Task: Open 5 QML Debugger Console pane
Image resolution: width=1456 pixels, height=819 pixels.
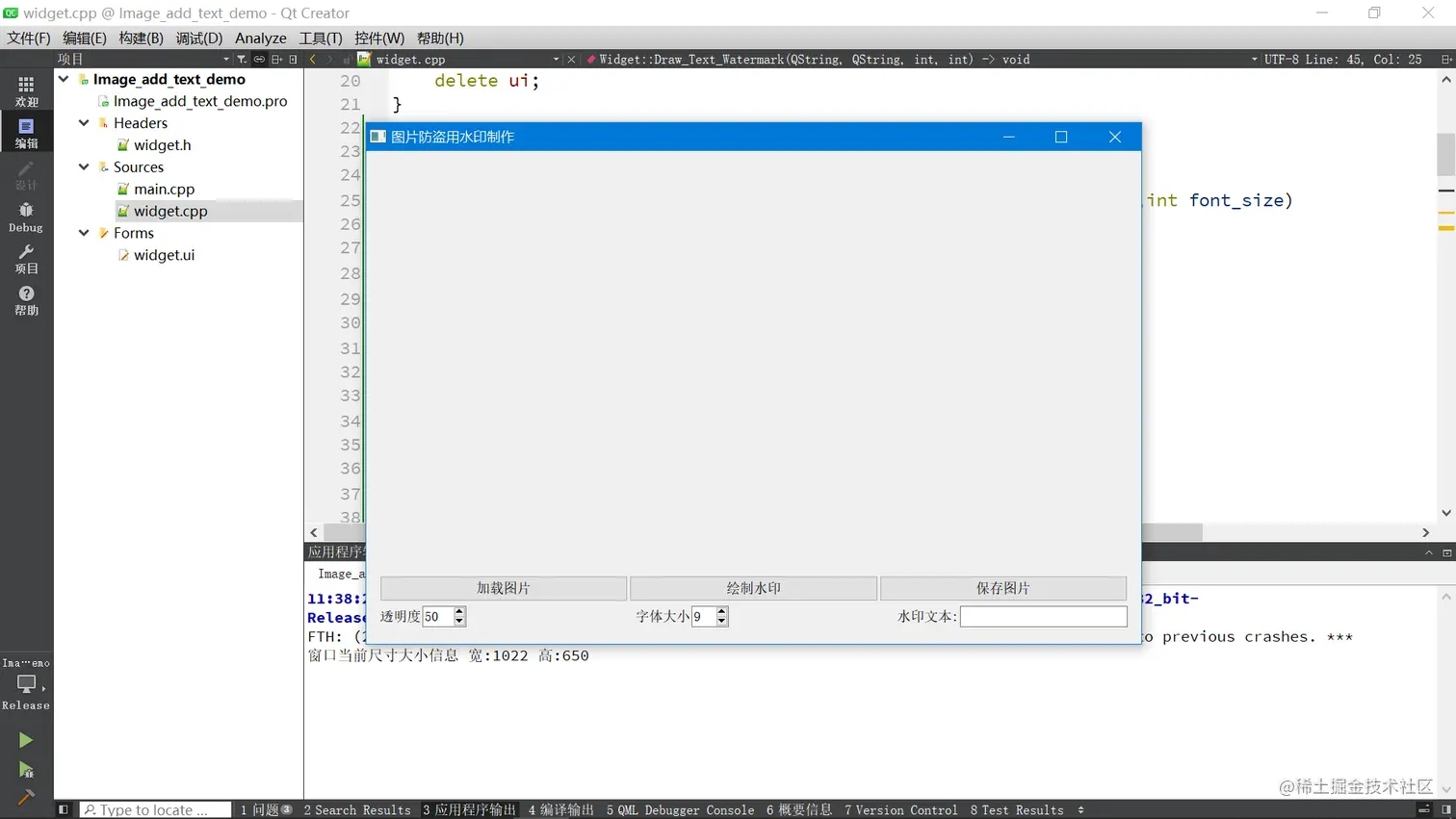Action: tap(681, 810)
